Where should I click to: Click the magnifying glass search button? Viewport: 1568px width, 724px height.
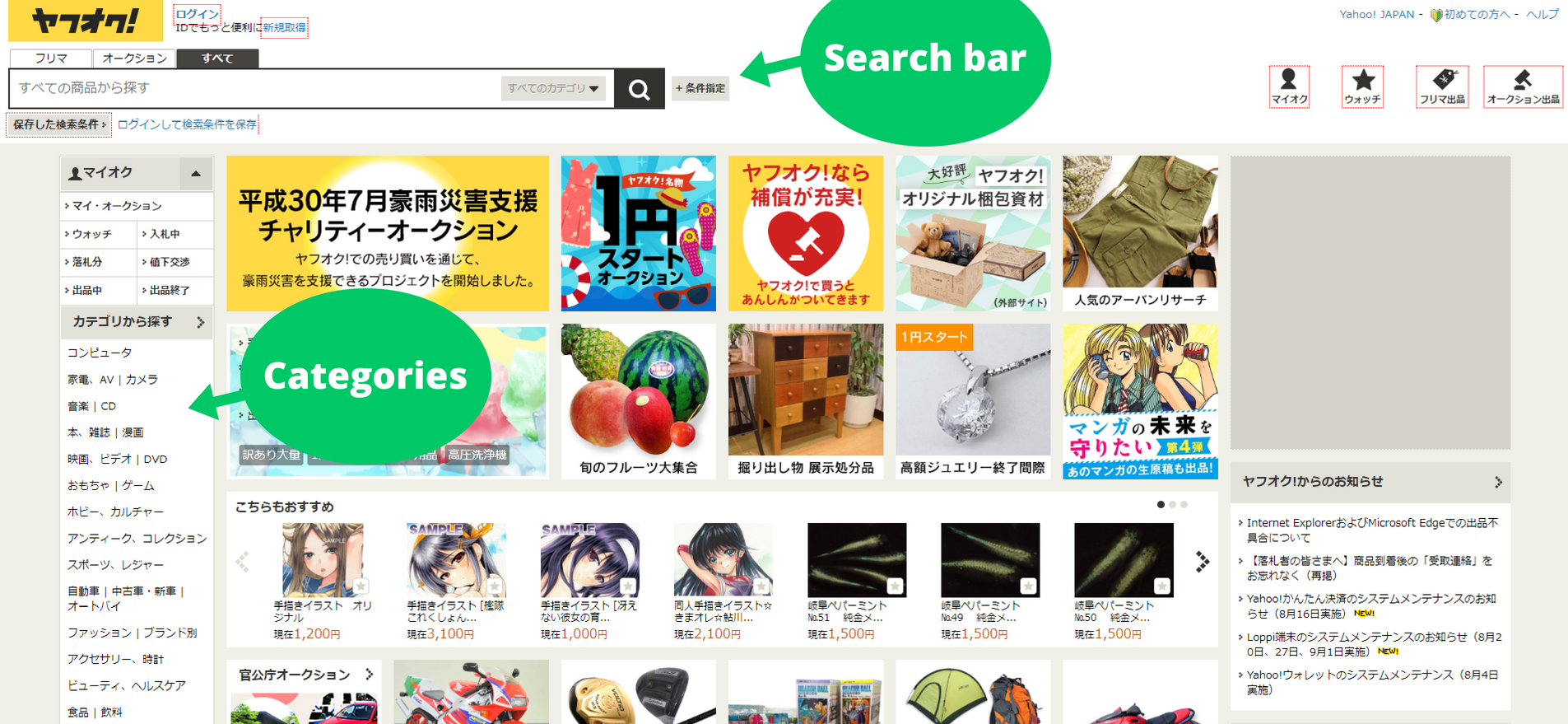click(x=640, y=88)
